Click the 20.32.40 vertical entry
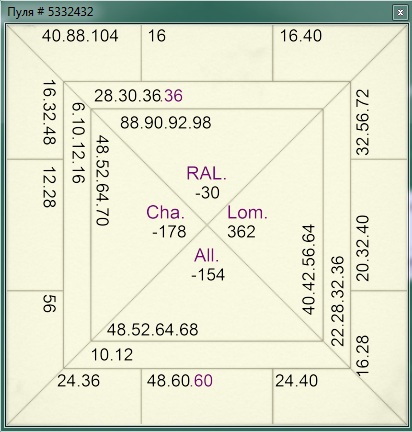The height and width of the screenshot is (432, 412). [363, 248]
